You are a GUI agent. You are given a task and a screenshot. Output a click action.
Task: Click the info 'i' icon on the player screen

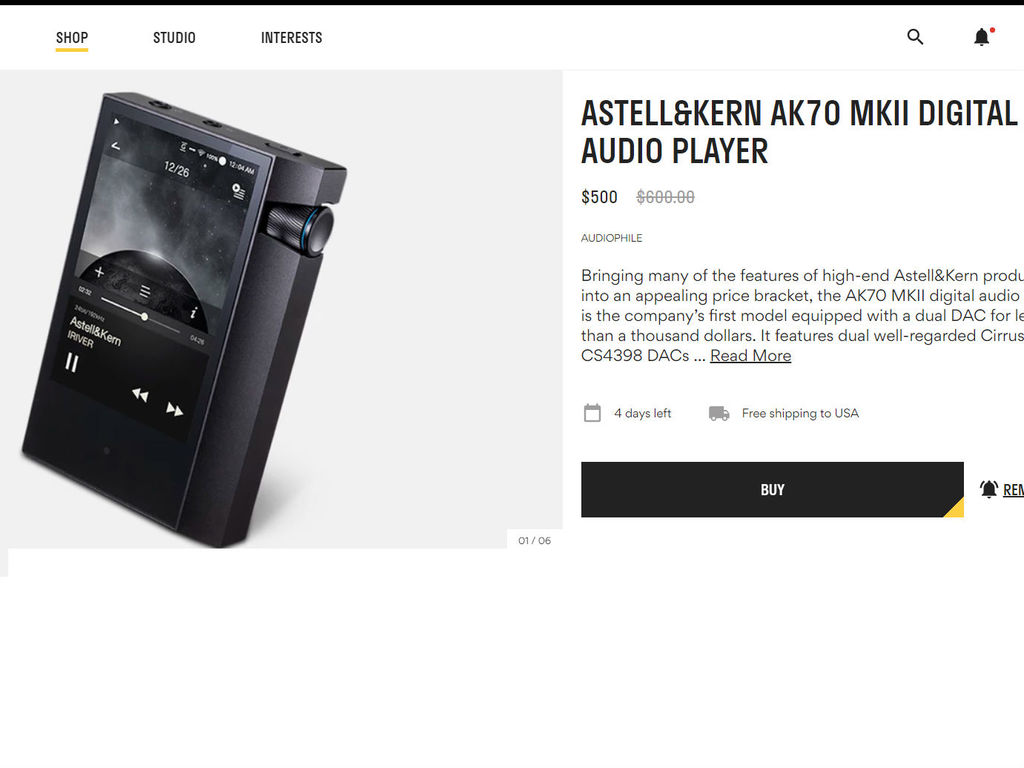coord(193,313)
